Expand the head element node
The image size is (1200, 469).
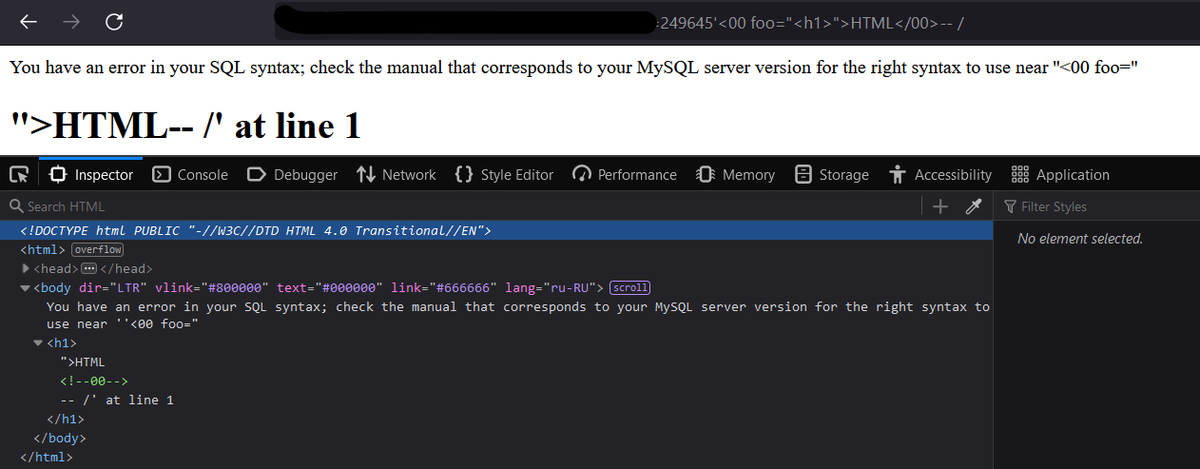point(25,269)
